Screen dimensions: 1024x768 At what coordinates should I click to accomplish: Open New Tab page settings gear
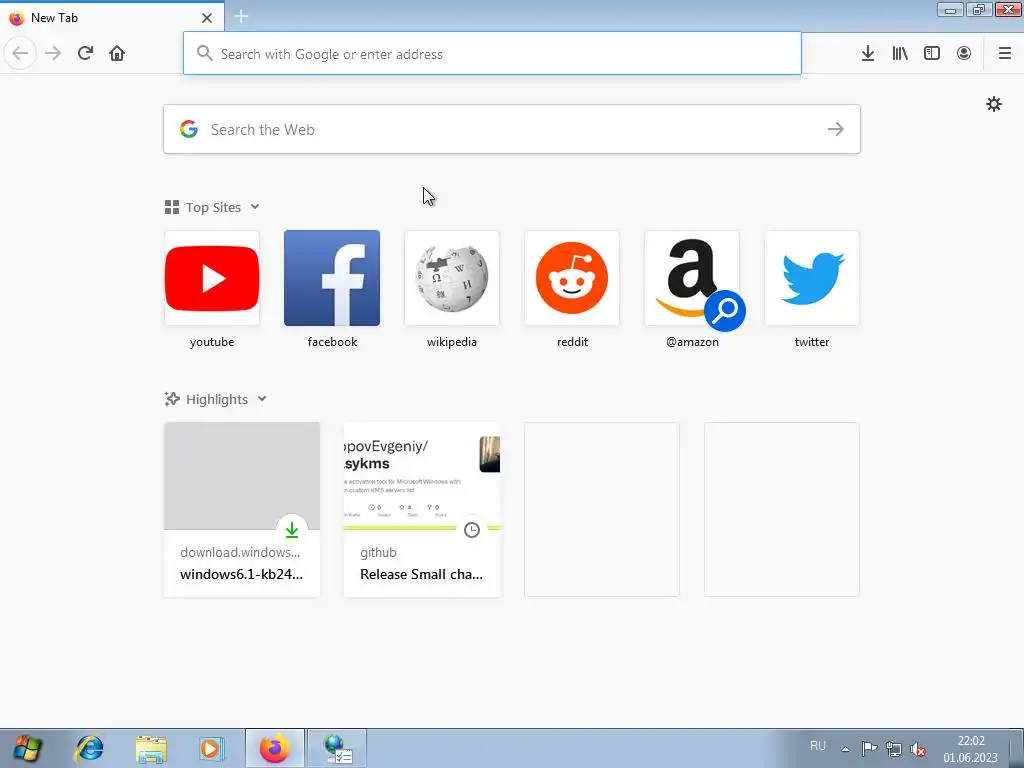993,104
